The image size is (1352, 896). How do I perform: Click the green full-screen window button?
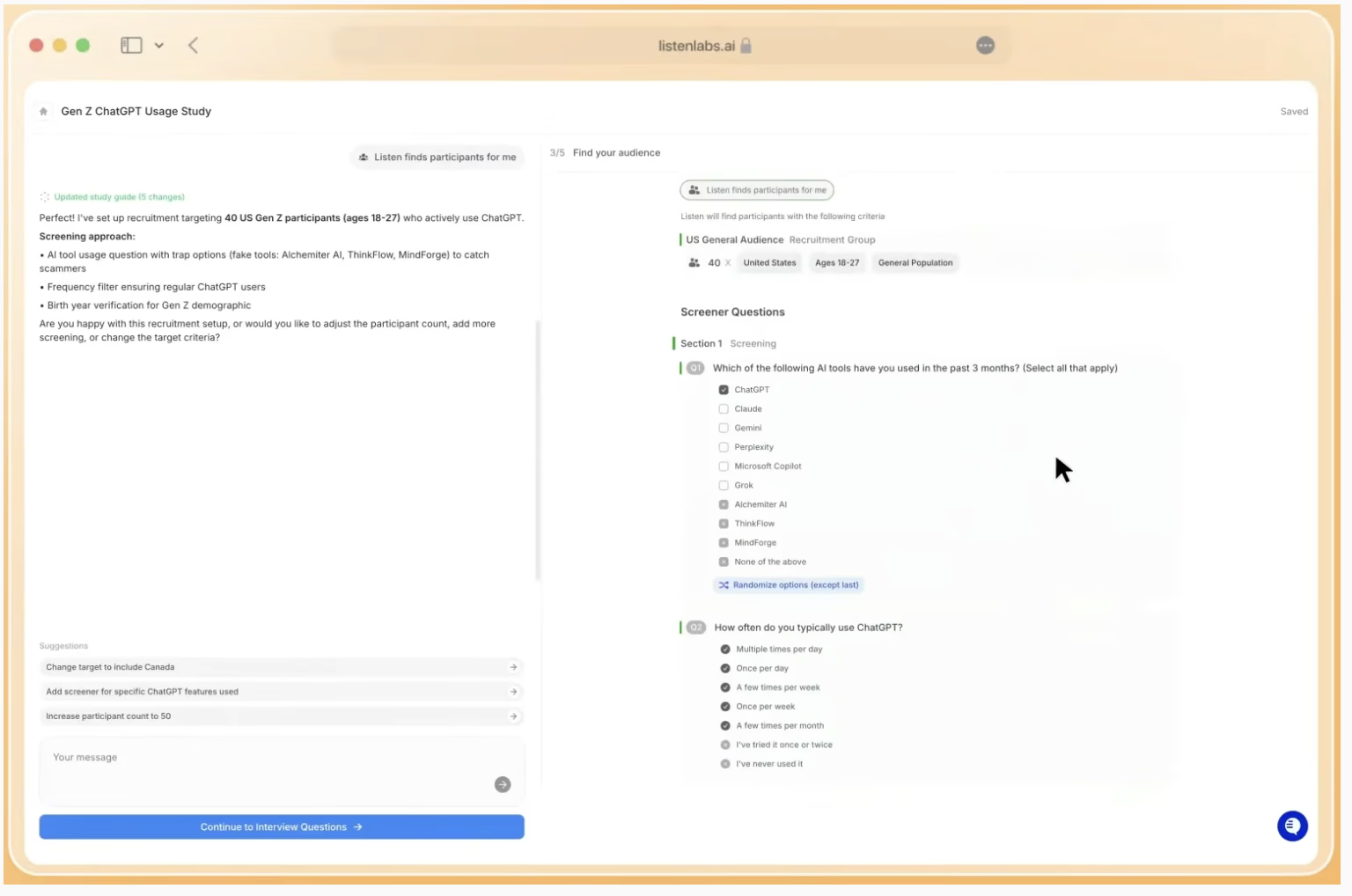click(x=83, y=45)
